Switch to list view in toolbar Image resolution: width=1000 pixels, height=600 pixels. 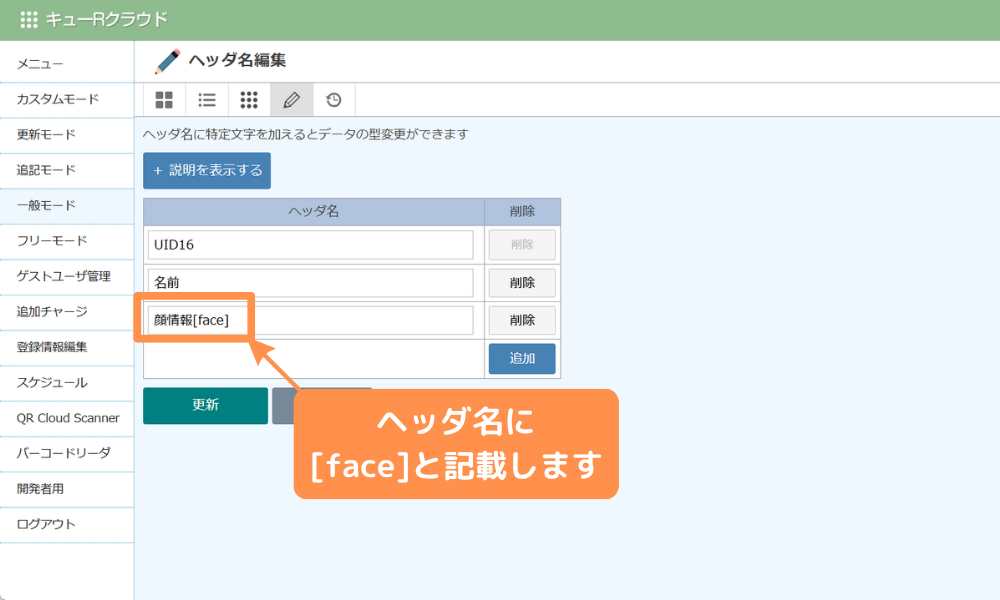click(206, 99)
